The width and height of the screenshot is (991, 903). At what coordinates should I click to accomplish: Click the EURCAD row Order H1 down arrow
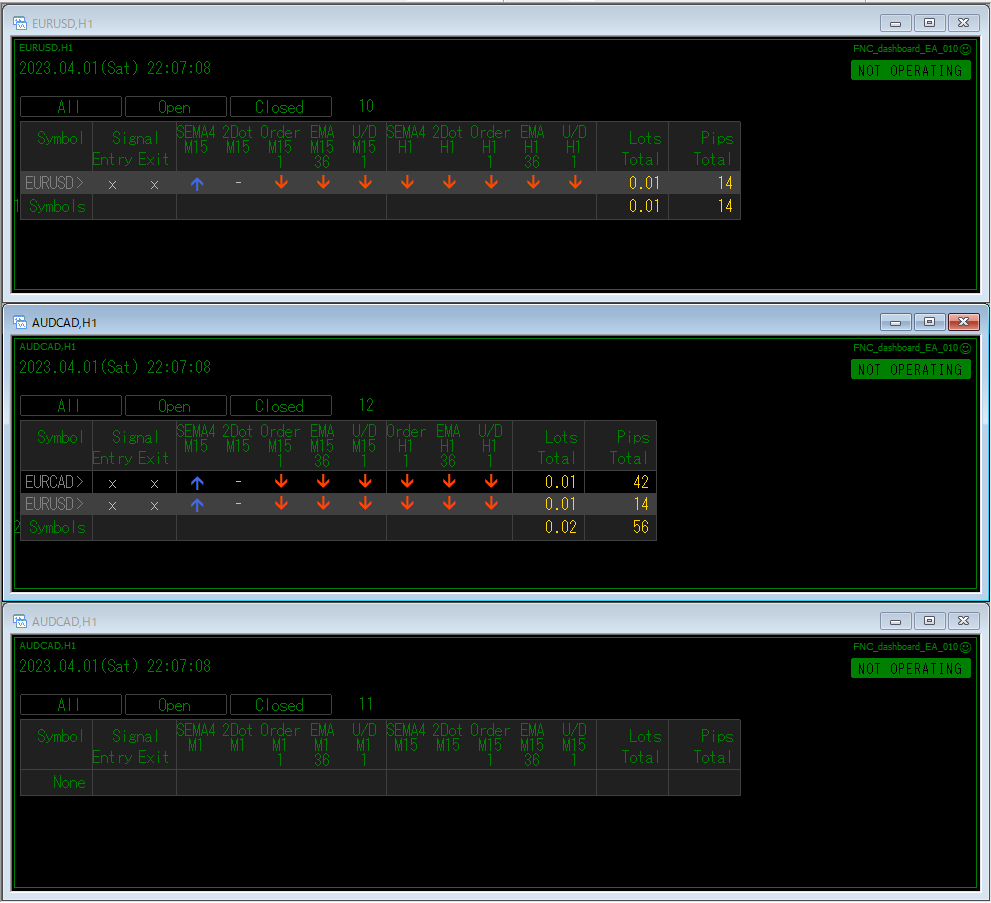[x=407, y=482]
